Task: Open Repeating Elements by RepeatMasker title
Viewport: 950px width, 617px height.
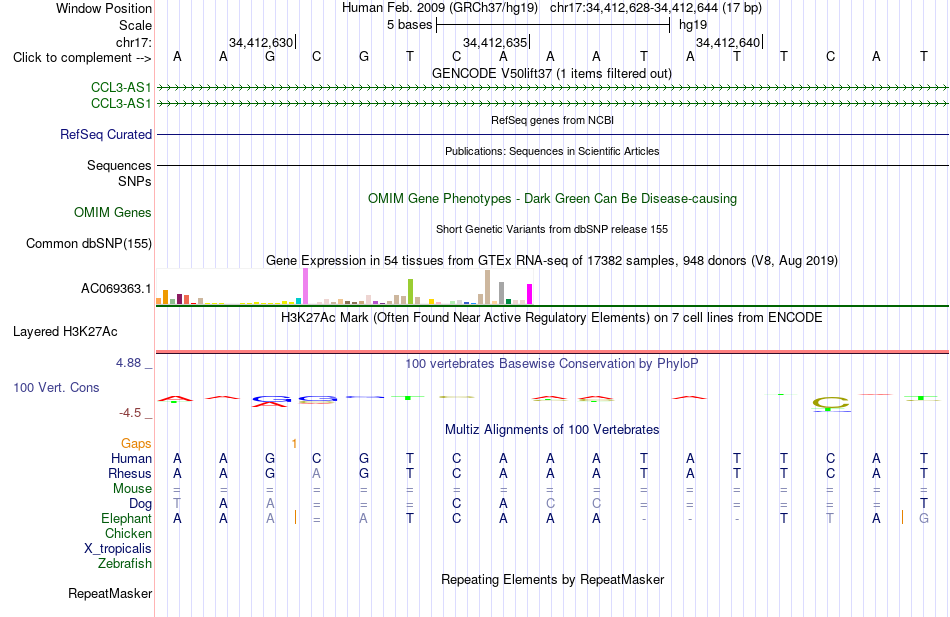Action: 552,579
